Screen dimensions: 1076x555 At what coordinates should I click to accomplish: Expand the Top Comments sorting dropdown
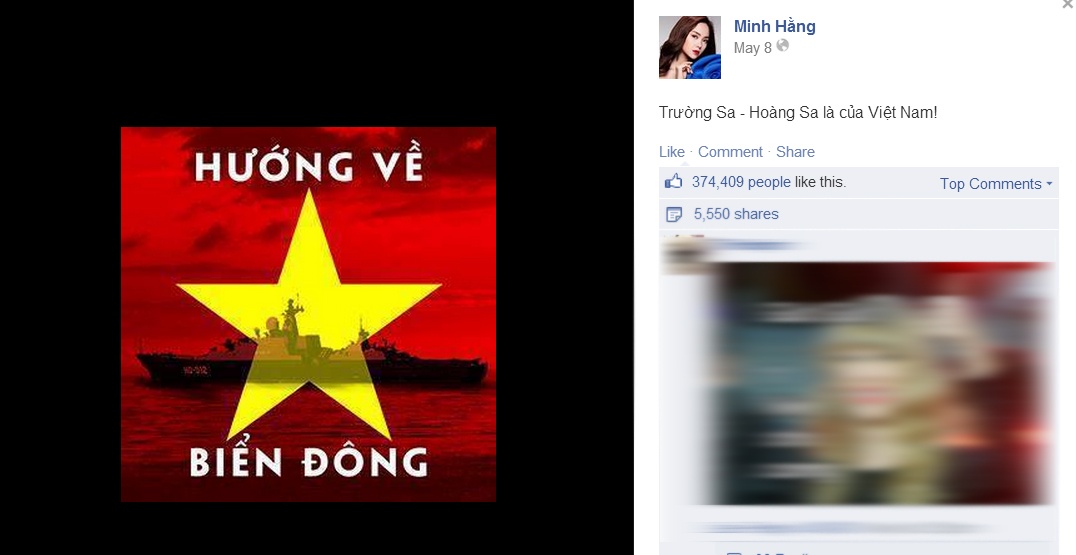995,184
